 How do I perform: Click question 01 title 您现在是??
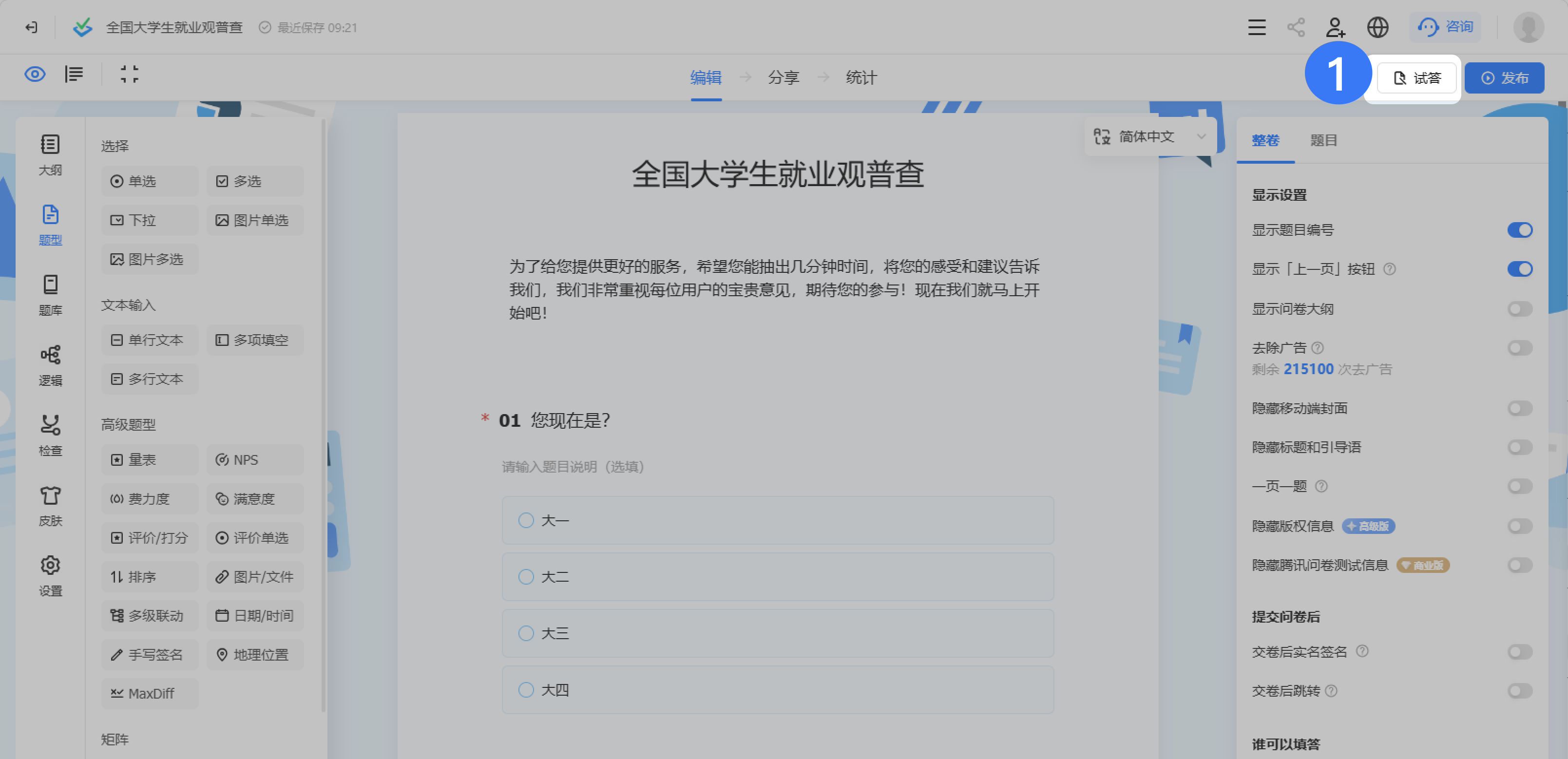[x=571, y=420]
